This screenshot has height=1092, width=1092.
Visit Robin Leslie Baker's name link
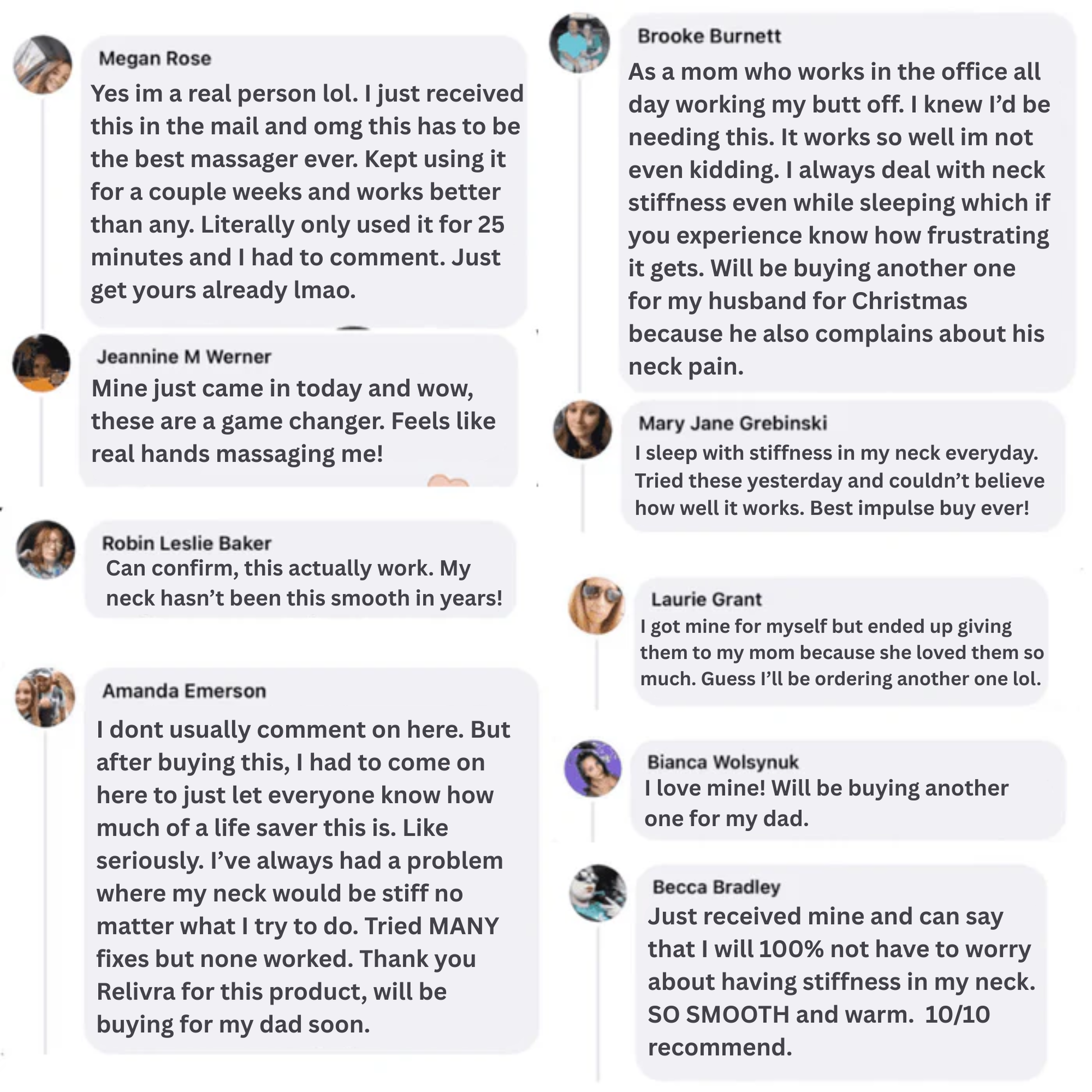(186, 543)
